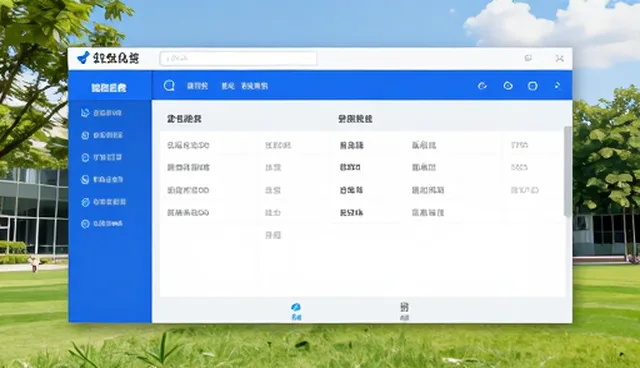Click first bold entry in the right list
640x368 pixels.
(x=351, y=145)
